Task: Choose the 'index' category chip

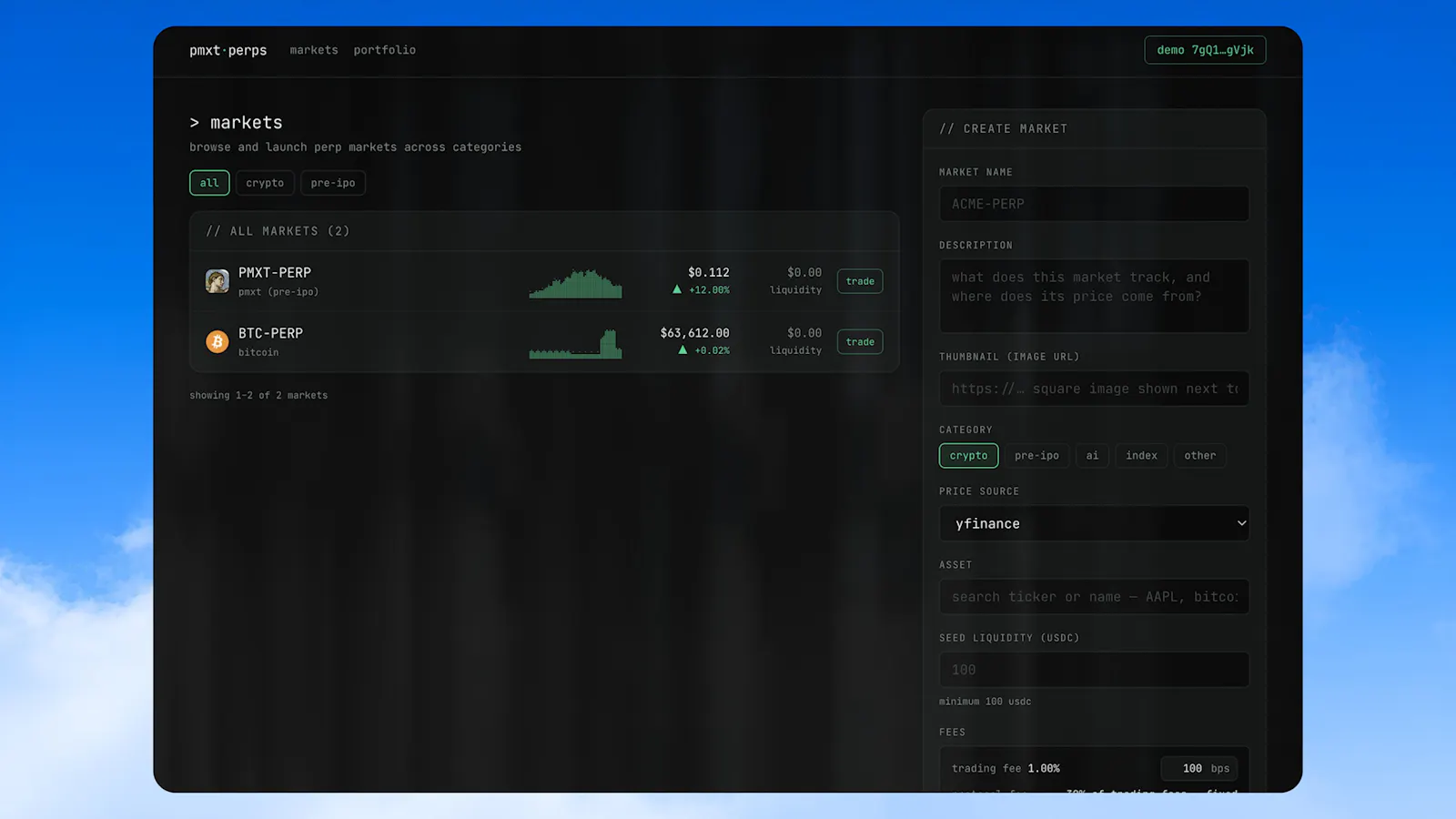Action: pos(1141,456)
